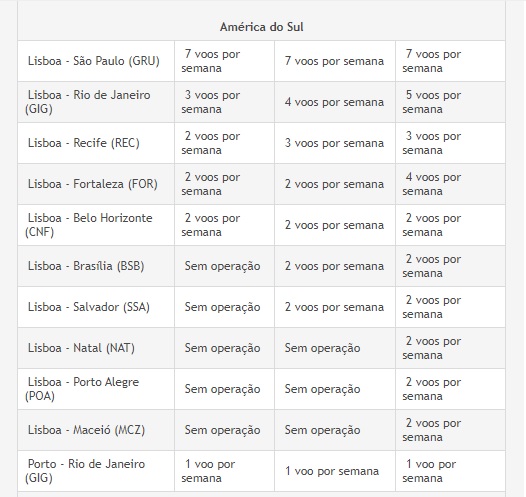The width and height of the screenshot is (526, 497).
Task: Select the Porto - Rio de Janeiro (GIG) cell
Action: 96,471
